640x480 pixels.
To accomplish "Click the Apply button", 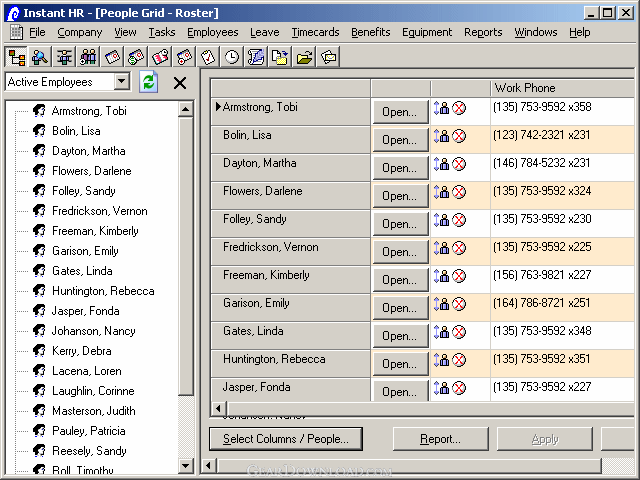I will [x=545, y=439].
